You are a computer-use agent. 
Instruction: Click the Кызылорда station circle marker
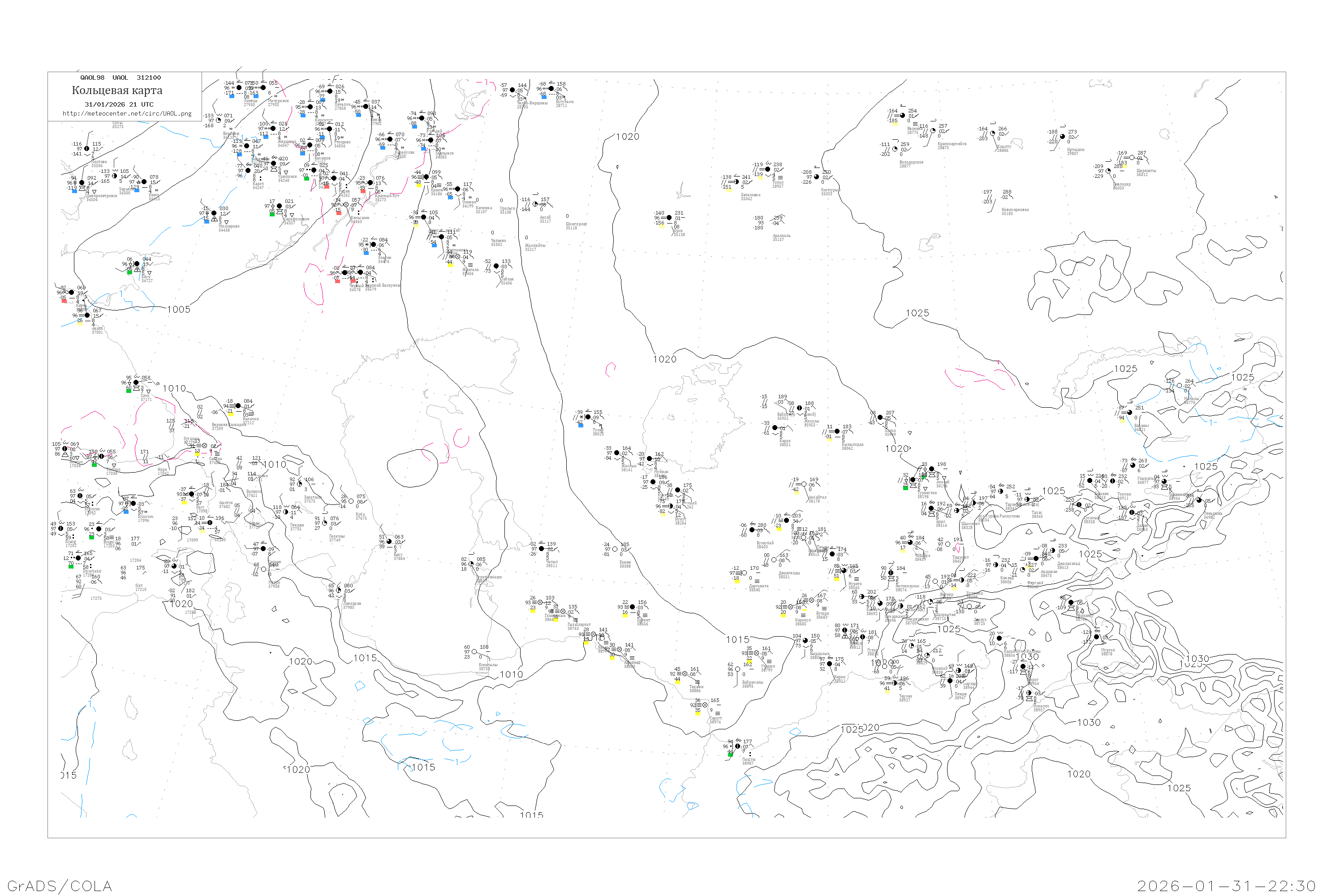(837, 431)
